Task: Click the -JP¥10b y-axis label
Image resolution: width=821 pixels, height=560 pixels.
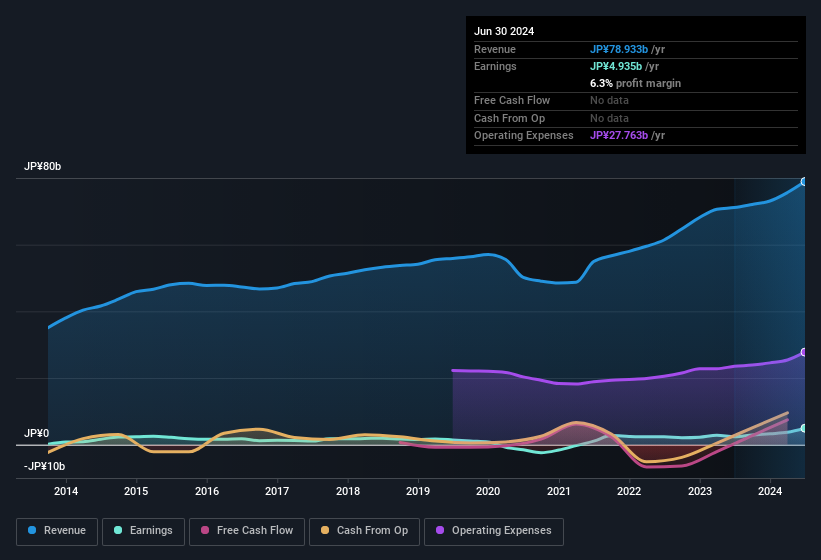Action: pos(45,466)
